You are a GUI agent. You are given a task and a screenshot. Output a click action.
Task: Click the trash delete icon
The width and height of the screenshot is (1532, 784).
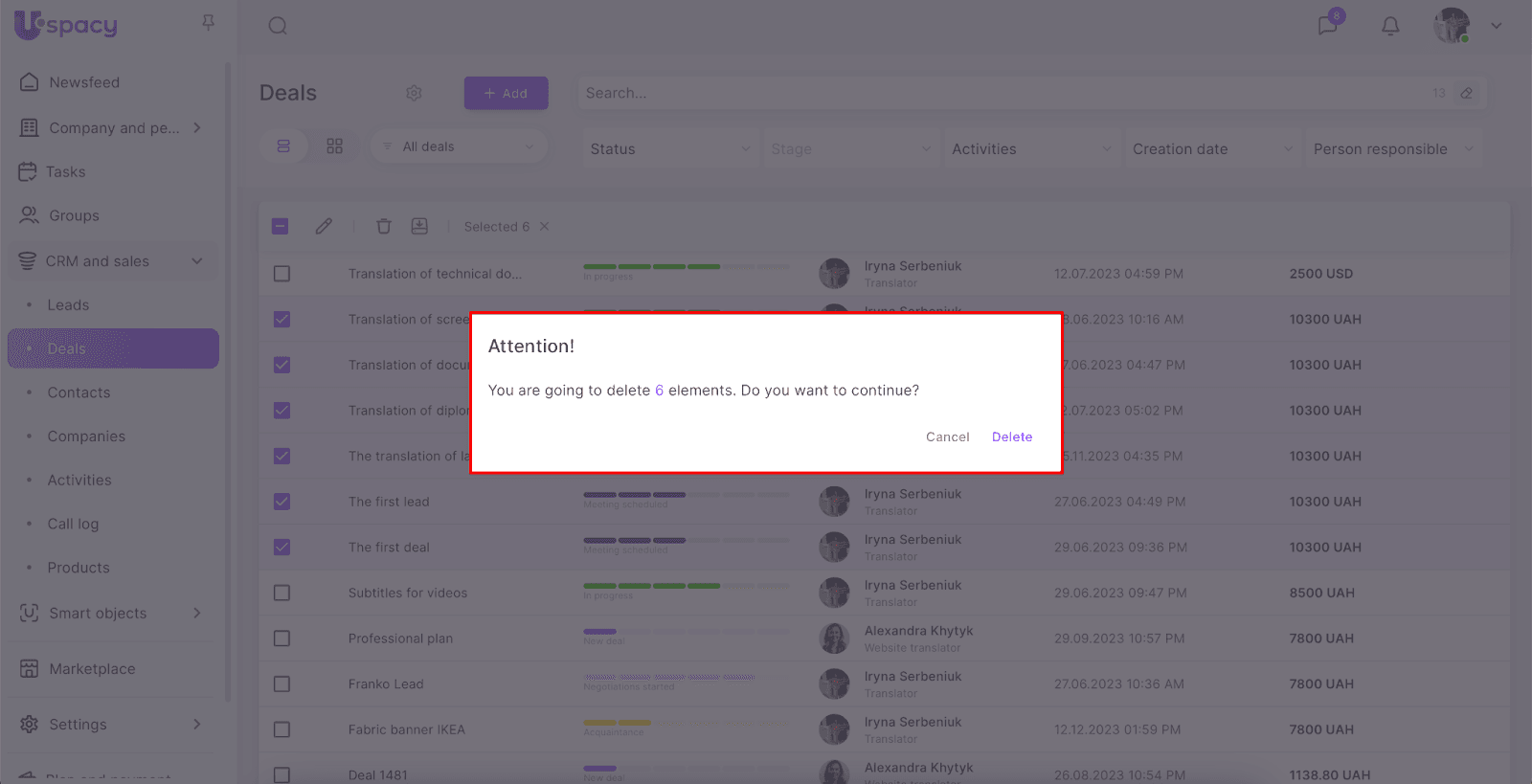click(x=384, y=226)
